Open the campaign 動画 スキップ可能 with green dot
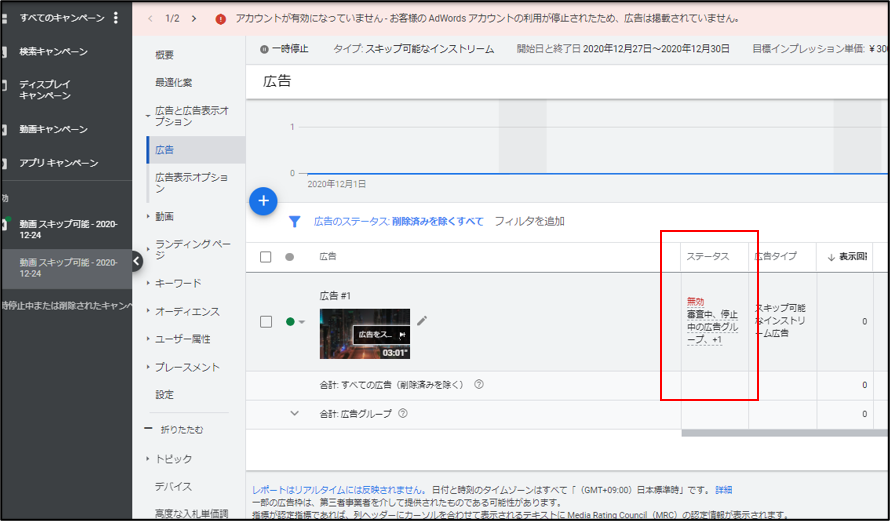 (x=68, y=229)
